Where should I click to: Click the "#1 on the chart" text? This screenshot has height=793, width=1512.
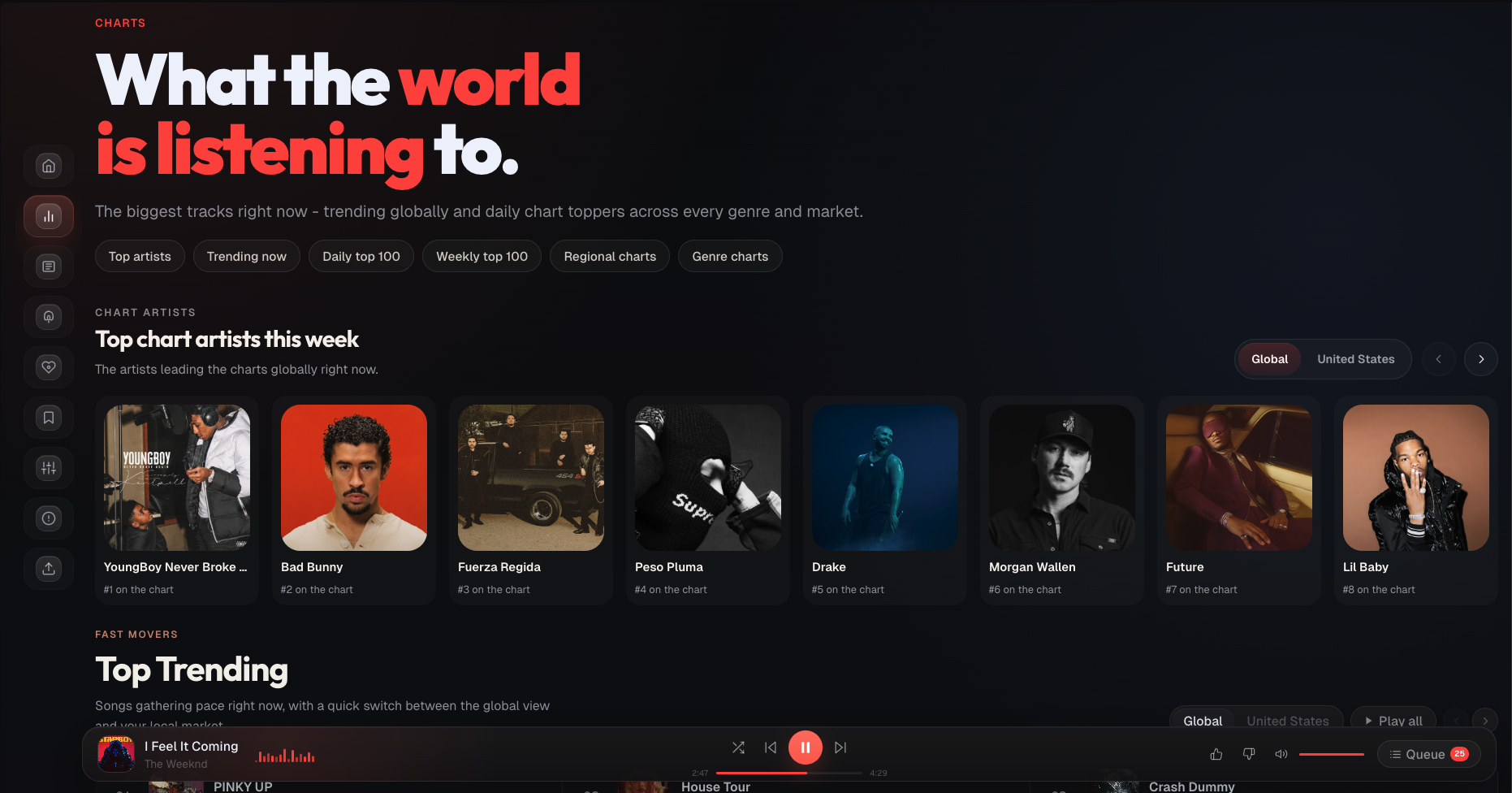139,590
